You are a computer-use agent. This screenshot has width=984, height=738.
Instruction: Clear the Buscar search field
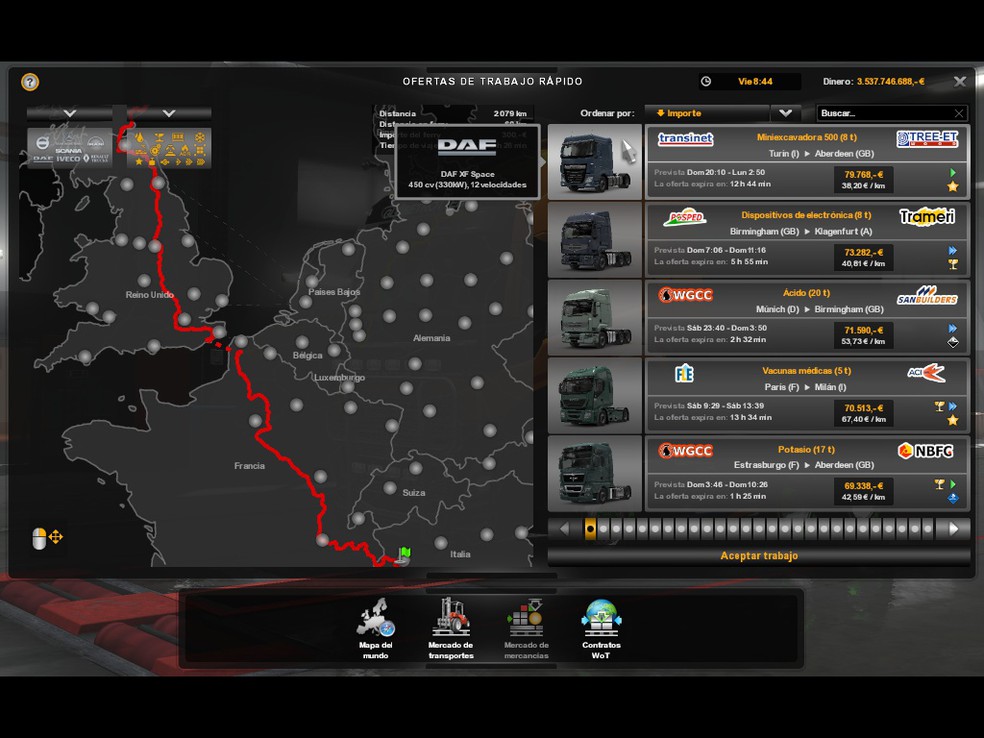959,114
